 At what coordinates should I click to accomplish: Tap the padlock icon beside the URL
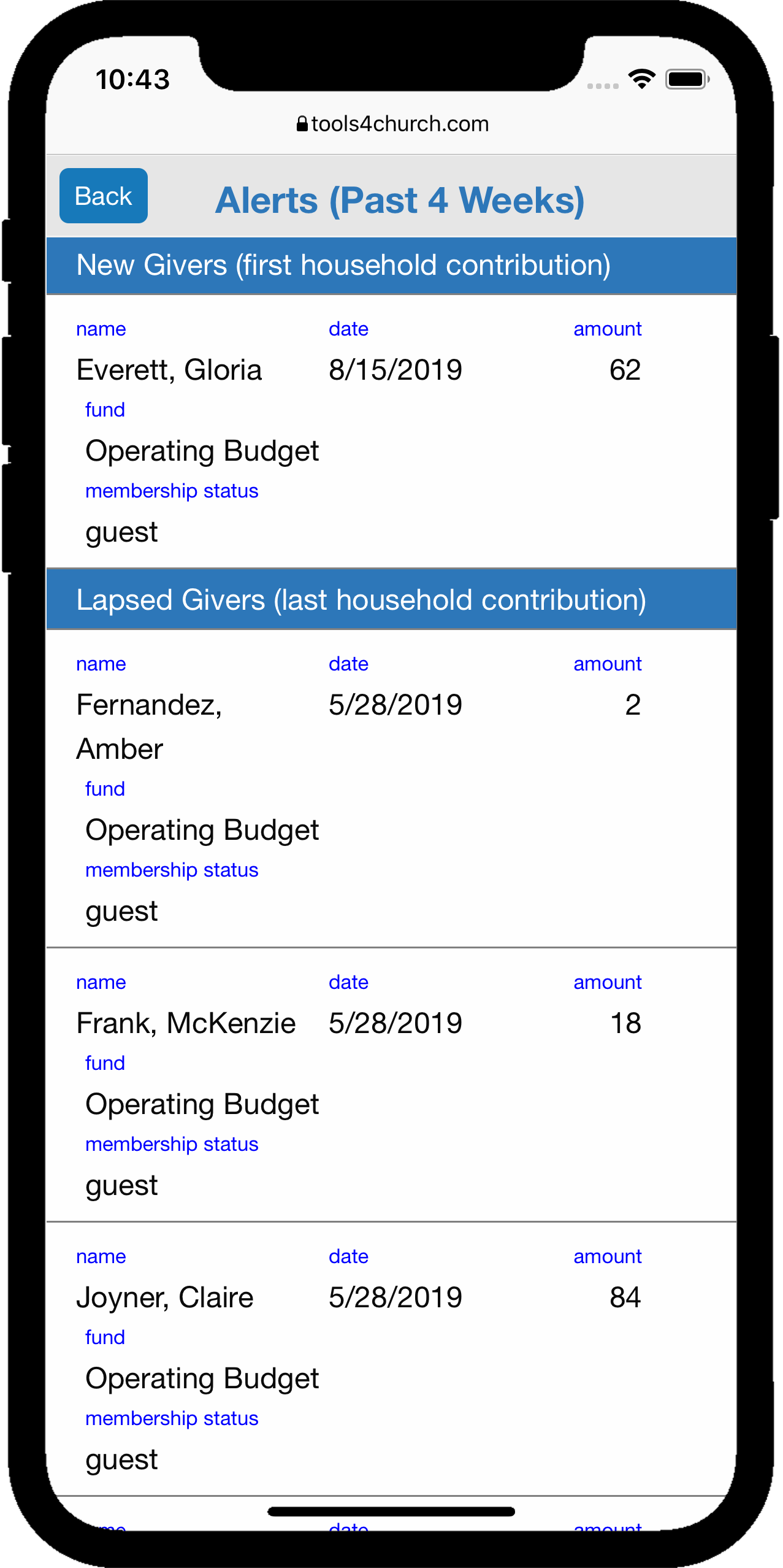coord(302,124)
